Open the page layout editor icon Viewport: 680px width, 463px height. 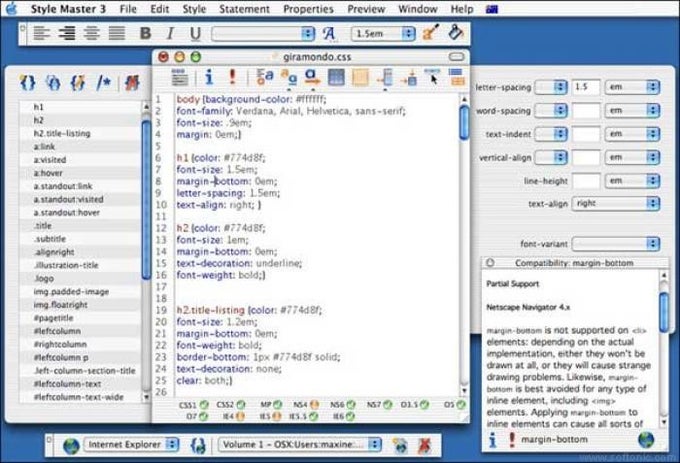click(x=456, y=77)
